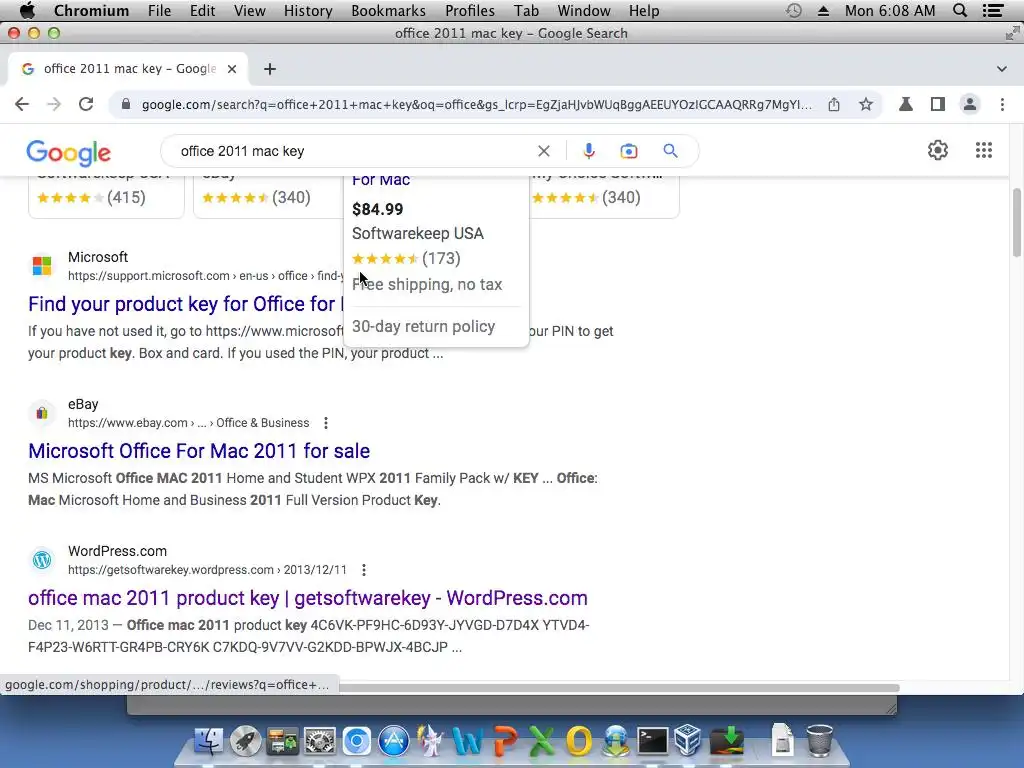Open Notification Center list icon
Screen dimensions: 1024x768
point(993,10)
